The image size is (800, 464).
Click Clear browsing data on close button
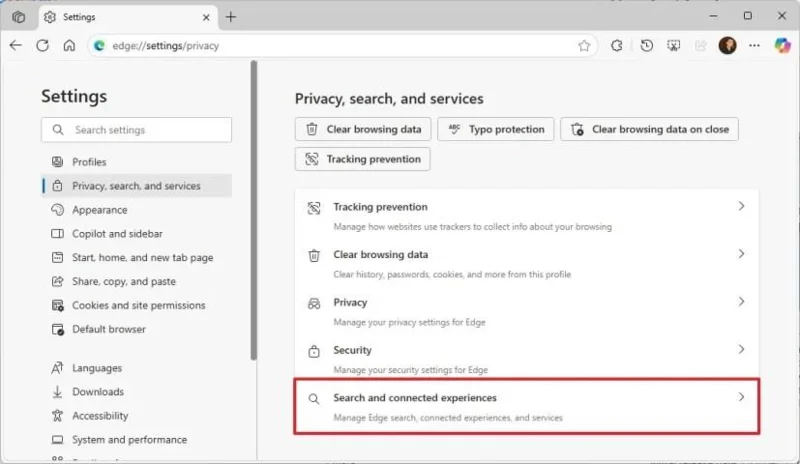pyautogui.click(x=649, y=129)
